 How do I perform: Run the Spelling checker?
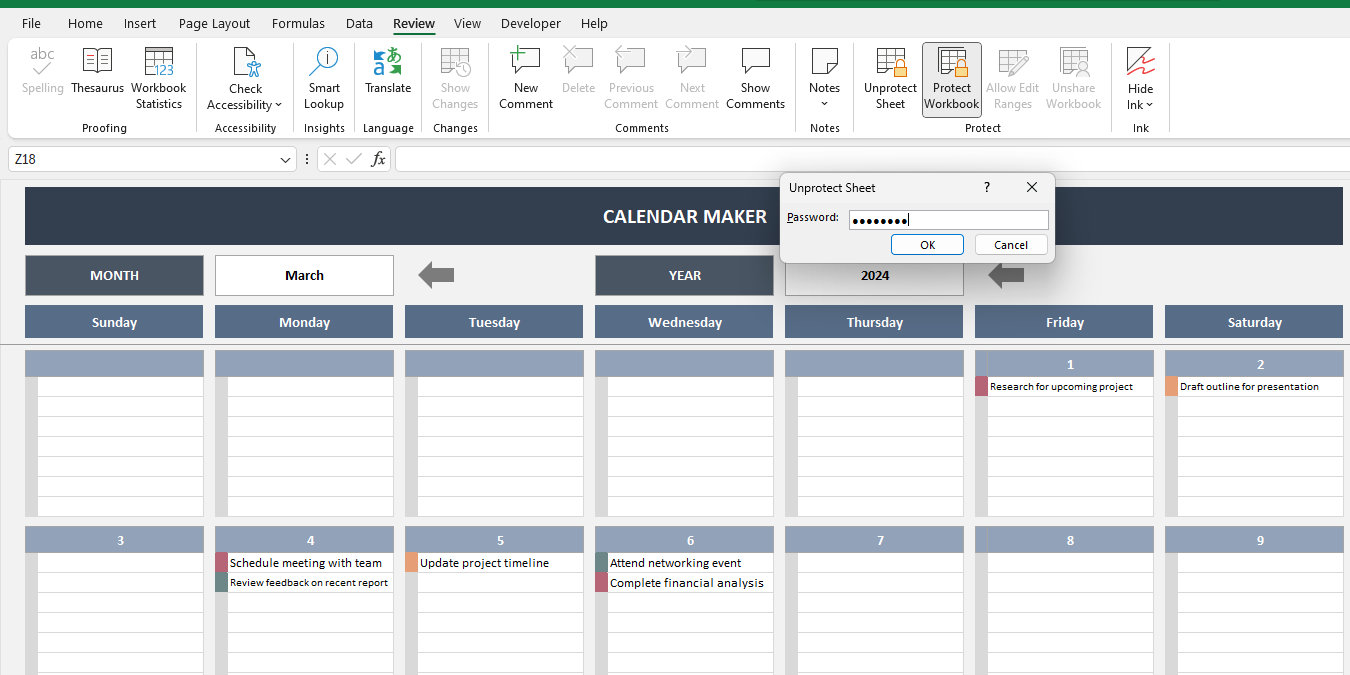click(x=42, y=75)
